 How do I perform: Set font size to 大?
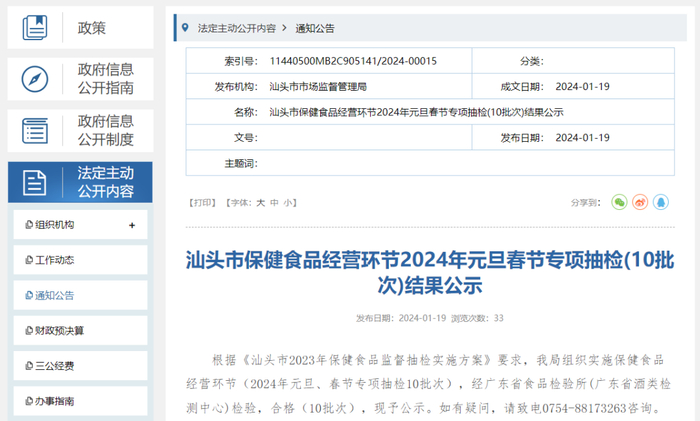[261, 203]
